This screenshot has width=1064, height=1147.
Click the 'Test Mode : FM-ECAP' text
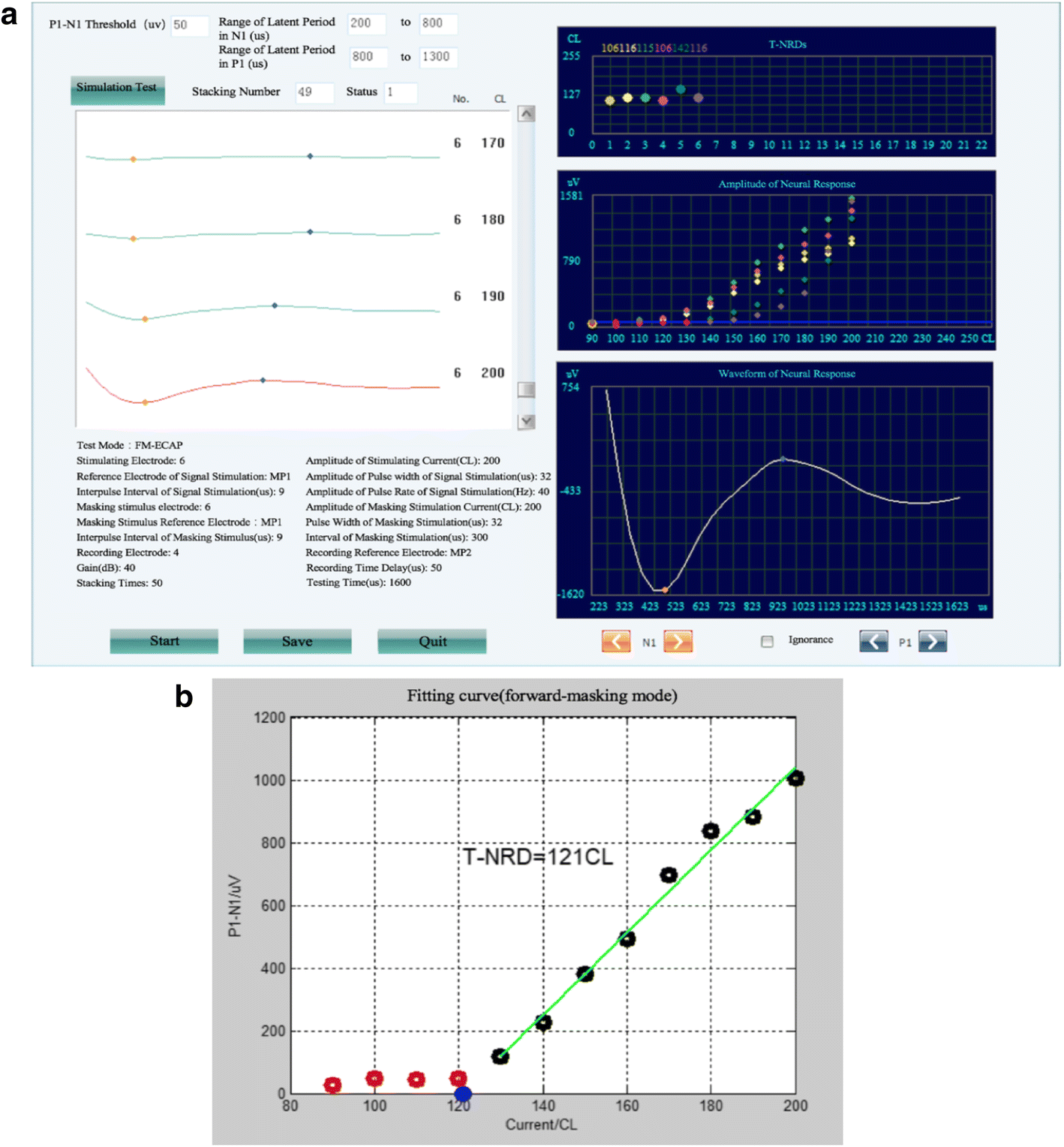[x=129, y=445]
